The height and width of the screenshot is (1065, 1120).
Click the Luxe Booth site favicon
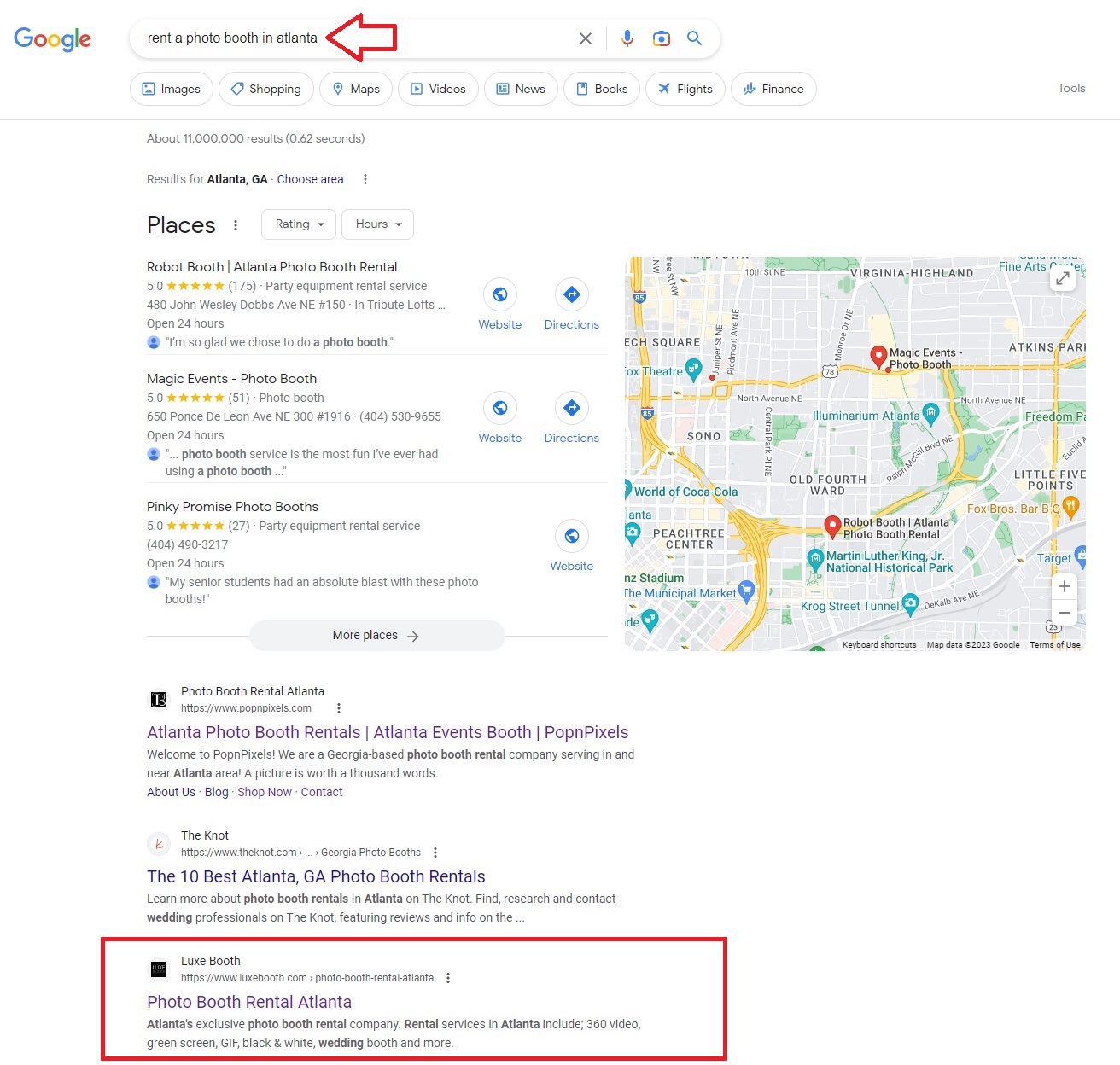point(159,969)
